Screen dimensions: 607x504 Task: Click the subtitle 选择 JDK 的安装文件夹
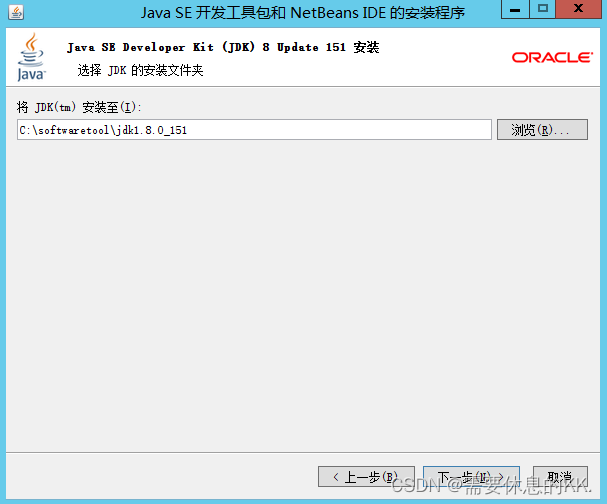(x=141, y=70)
